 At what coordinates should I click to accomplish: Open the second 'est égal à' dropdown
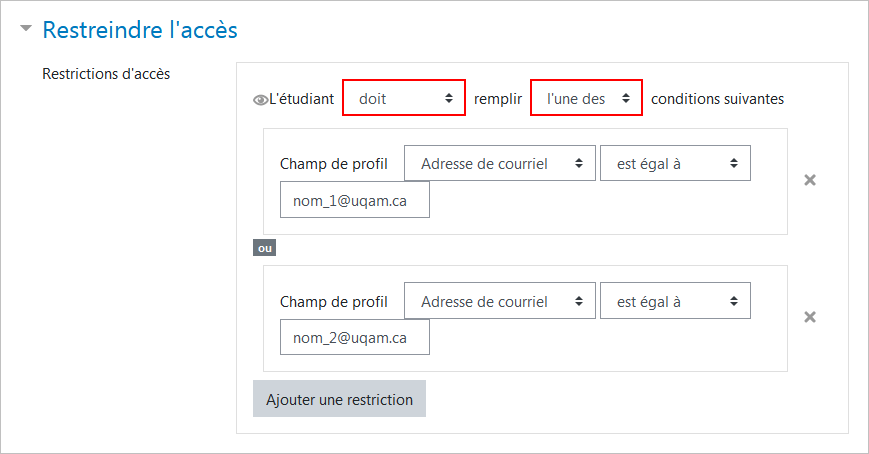click(675, 301)
